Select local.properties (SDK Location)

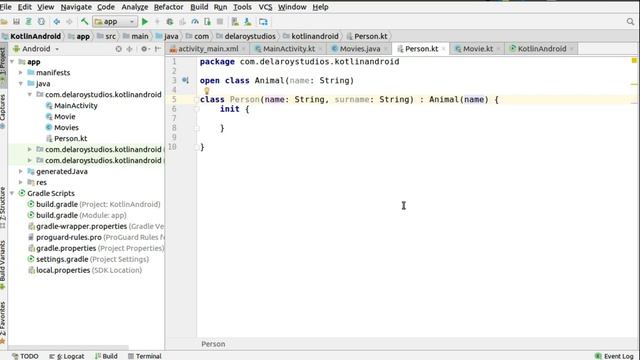(85, 270)
